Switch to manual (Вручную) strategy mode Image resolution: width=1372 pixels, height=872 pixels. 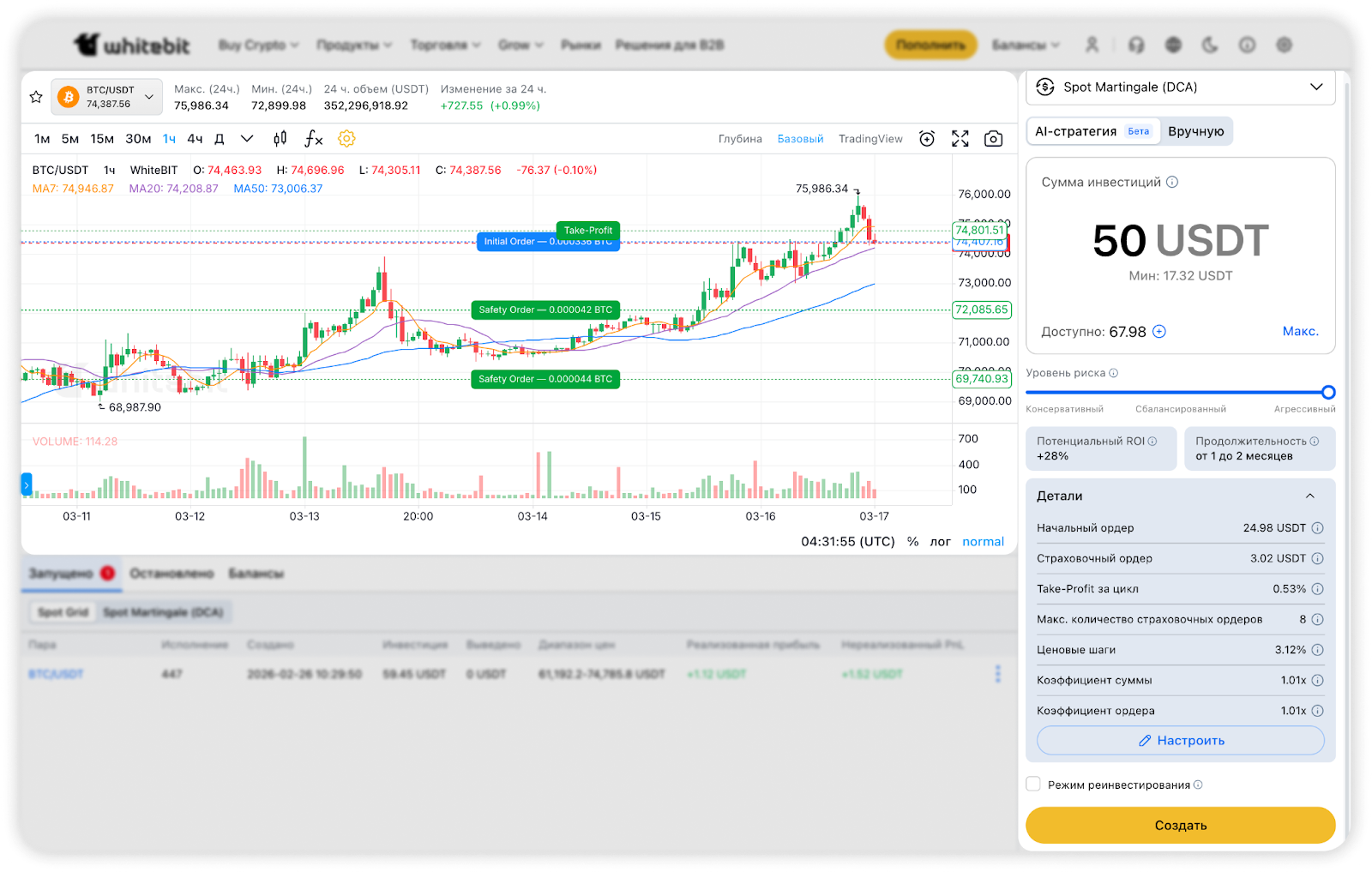coord(1195,131)
